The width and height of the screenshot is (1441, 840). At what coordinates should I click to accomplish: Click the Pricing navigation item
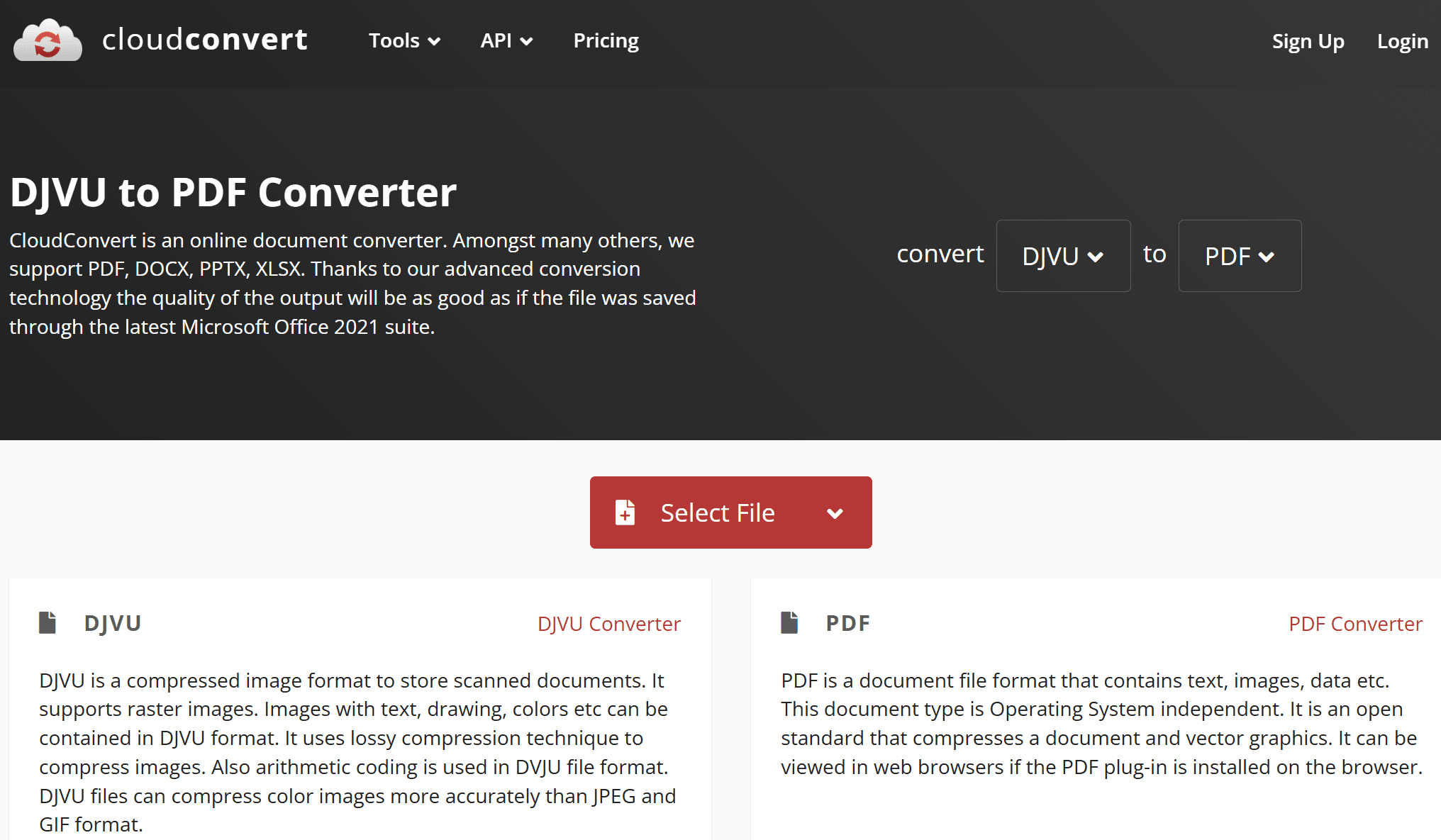pyautogui.click(x=606, y=40)
